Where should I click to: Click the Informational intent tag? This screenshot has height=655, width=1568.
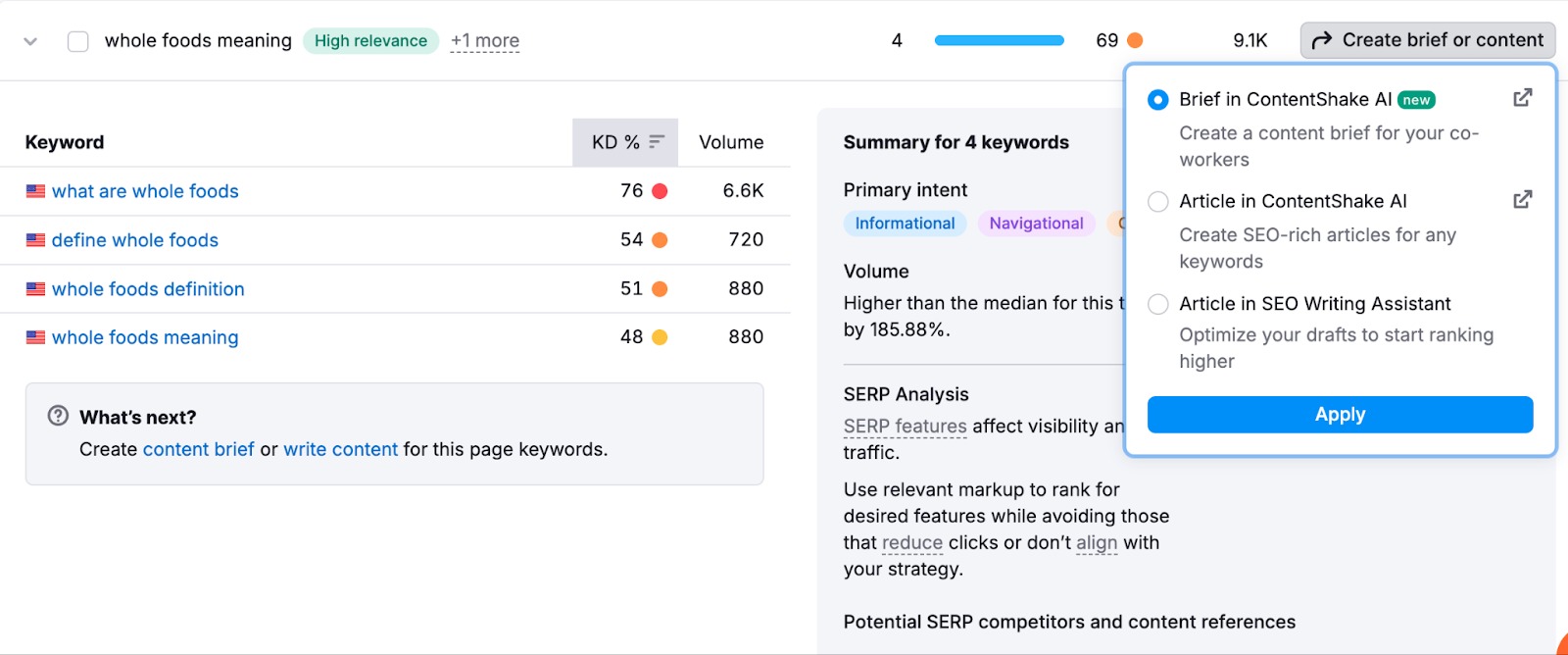click(x=905, y=224)
